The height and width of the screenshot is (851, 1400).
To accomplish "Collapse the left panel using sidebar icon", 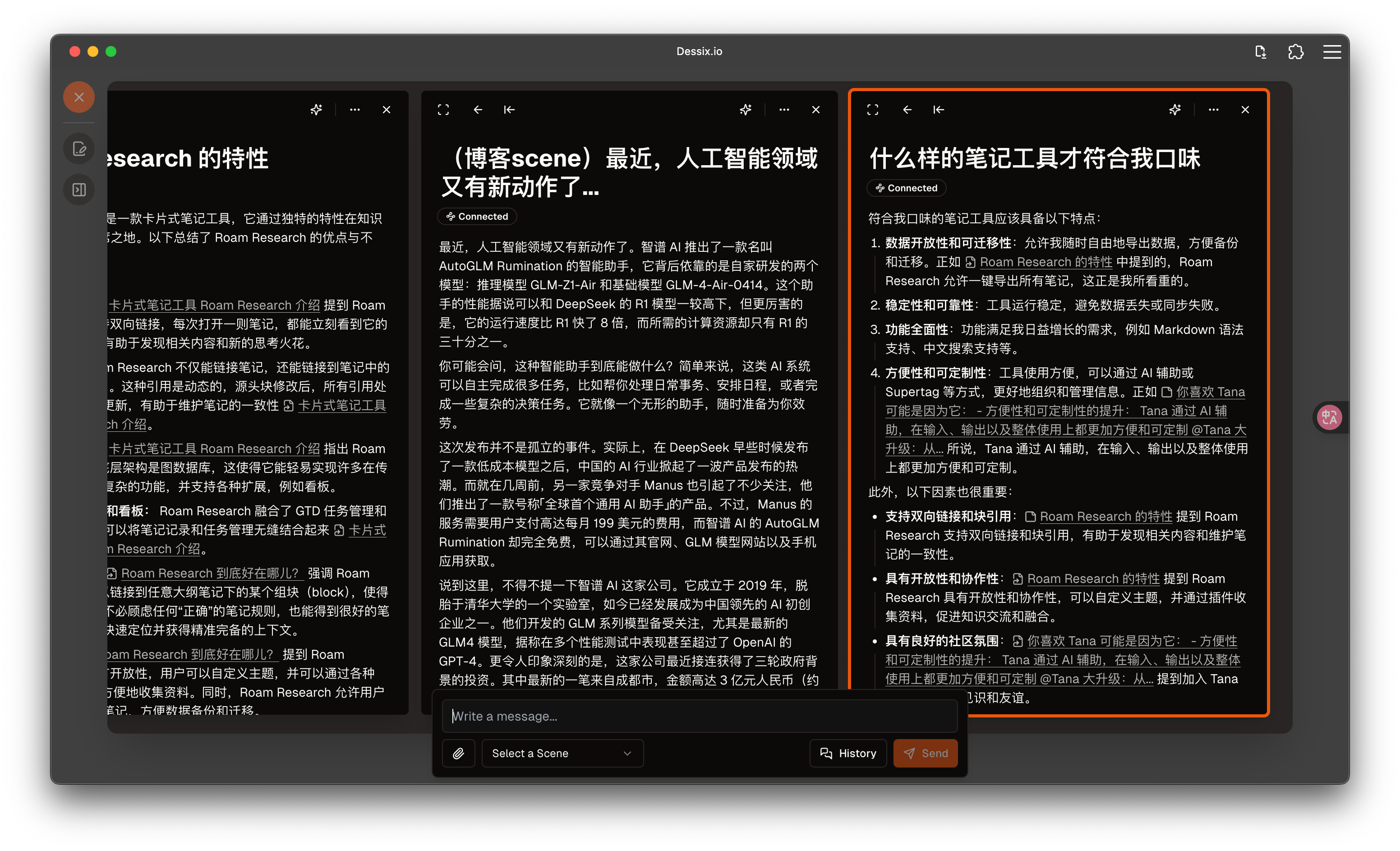I will tap(78, 190).
